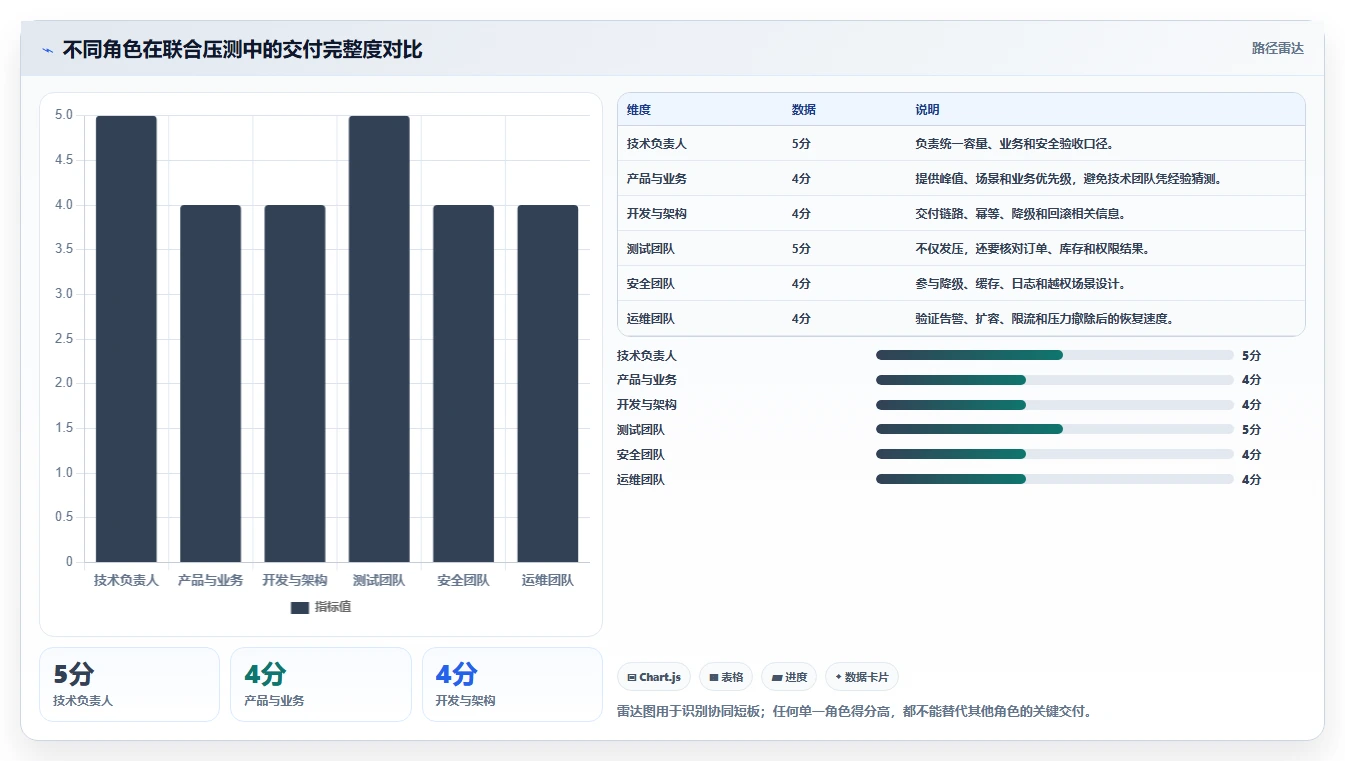Click the 测试团队 bar in chart
Viewport: 1345px width, 761px height.
coord(379,339)
